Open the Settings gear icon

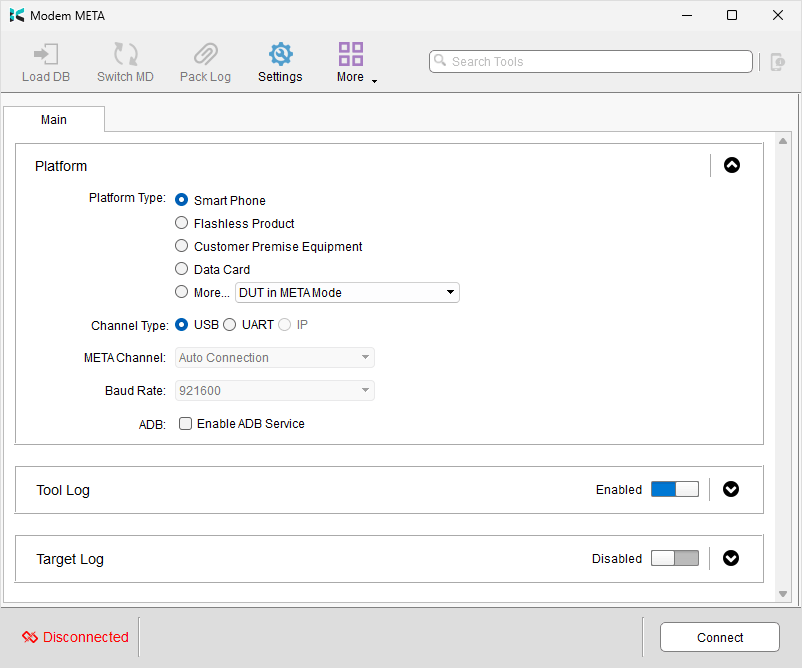[280, 54]
